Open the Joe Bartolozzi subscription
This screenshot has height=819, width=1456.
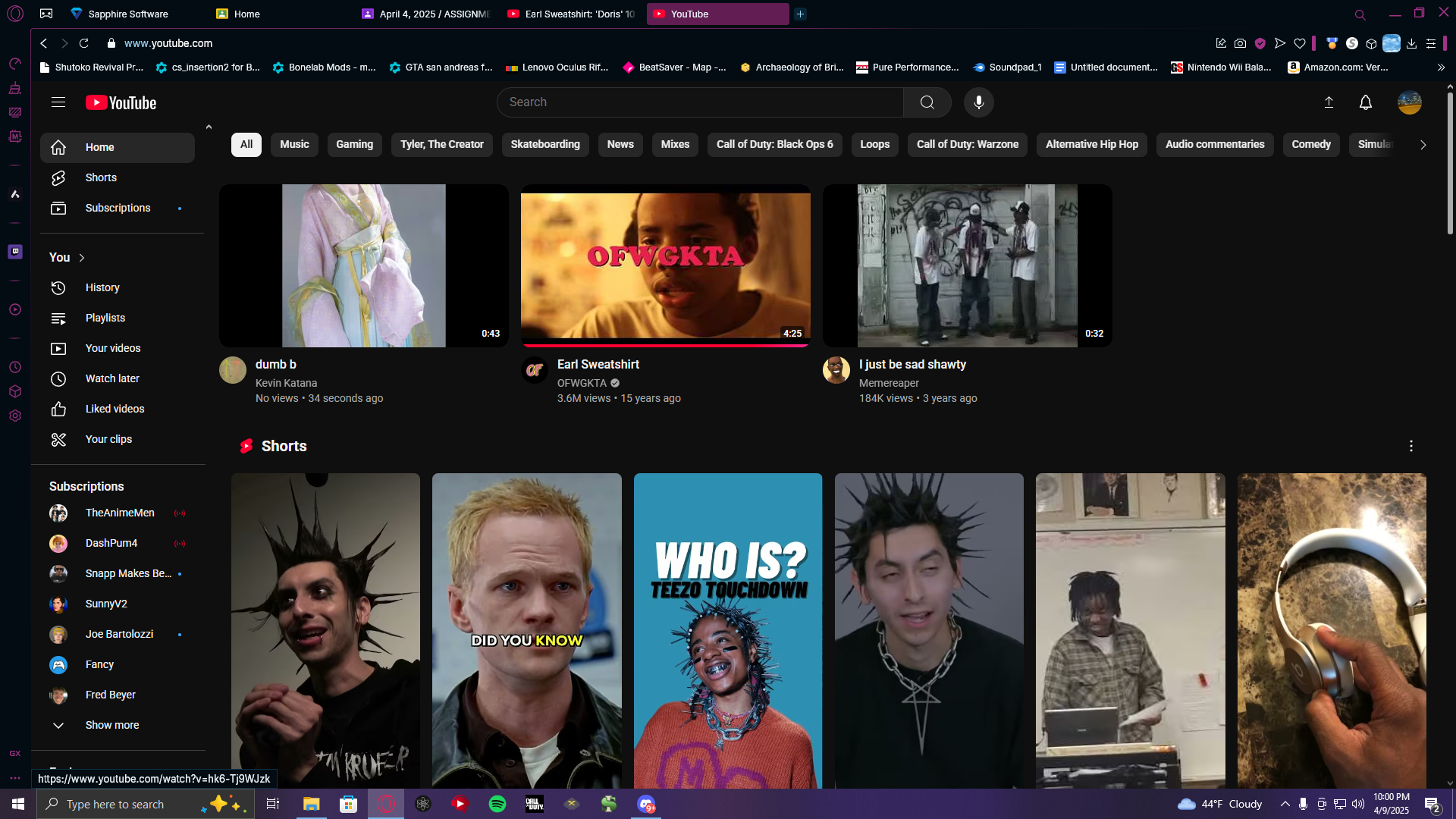coord(118,635)
